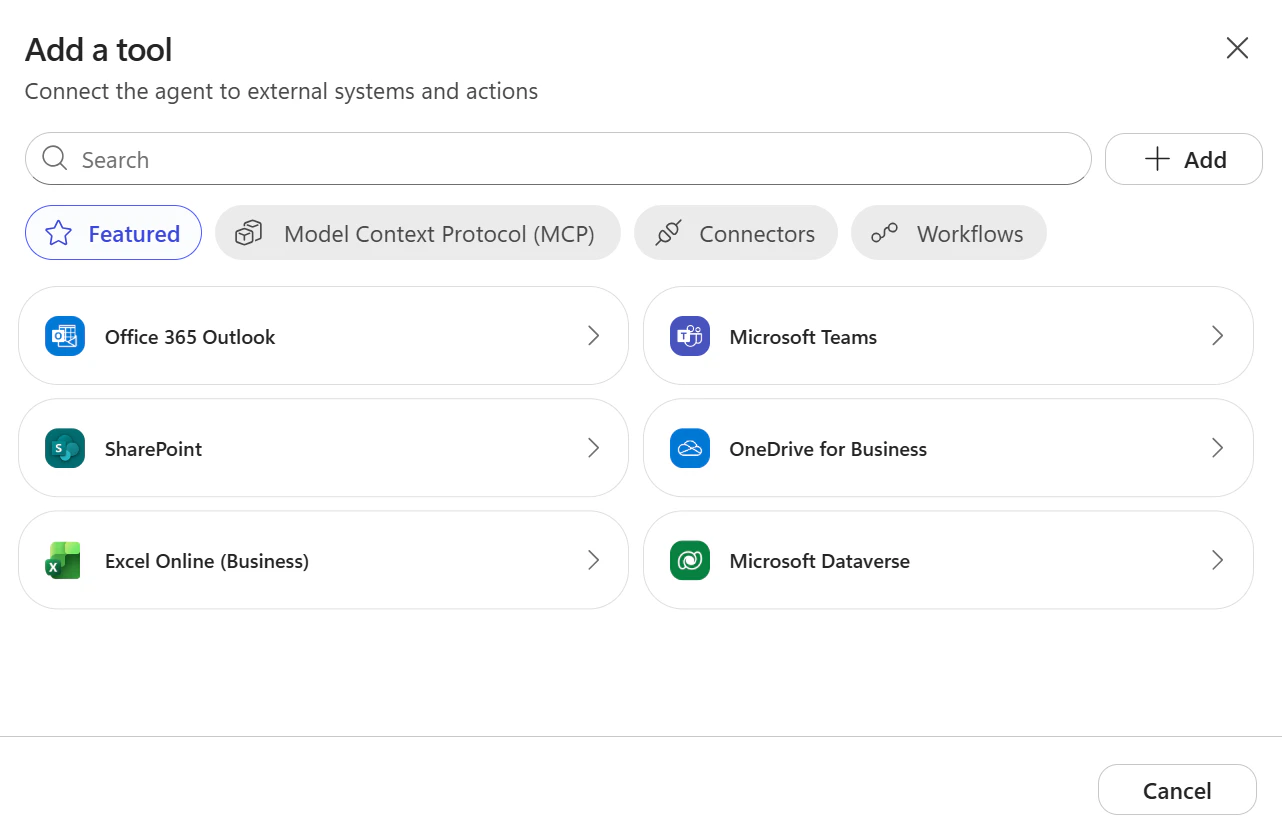Focus the Search input field

coord(558,159)
